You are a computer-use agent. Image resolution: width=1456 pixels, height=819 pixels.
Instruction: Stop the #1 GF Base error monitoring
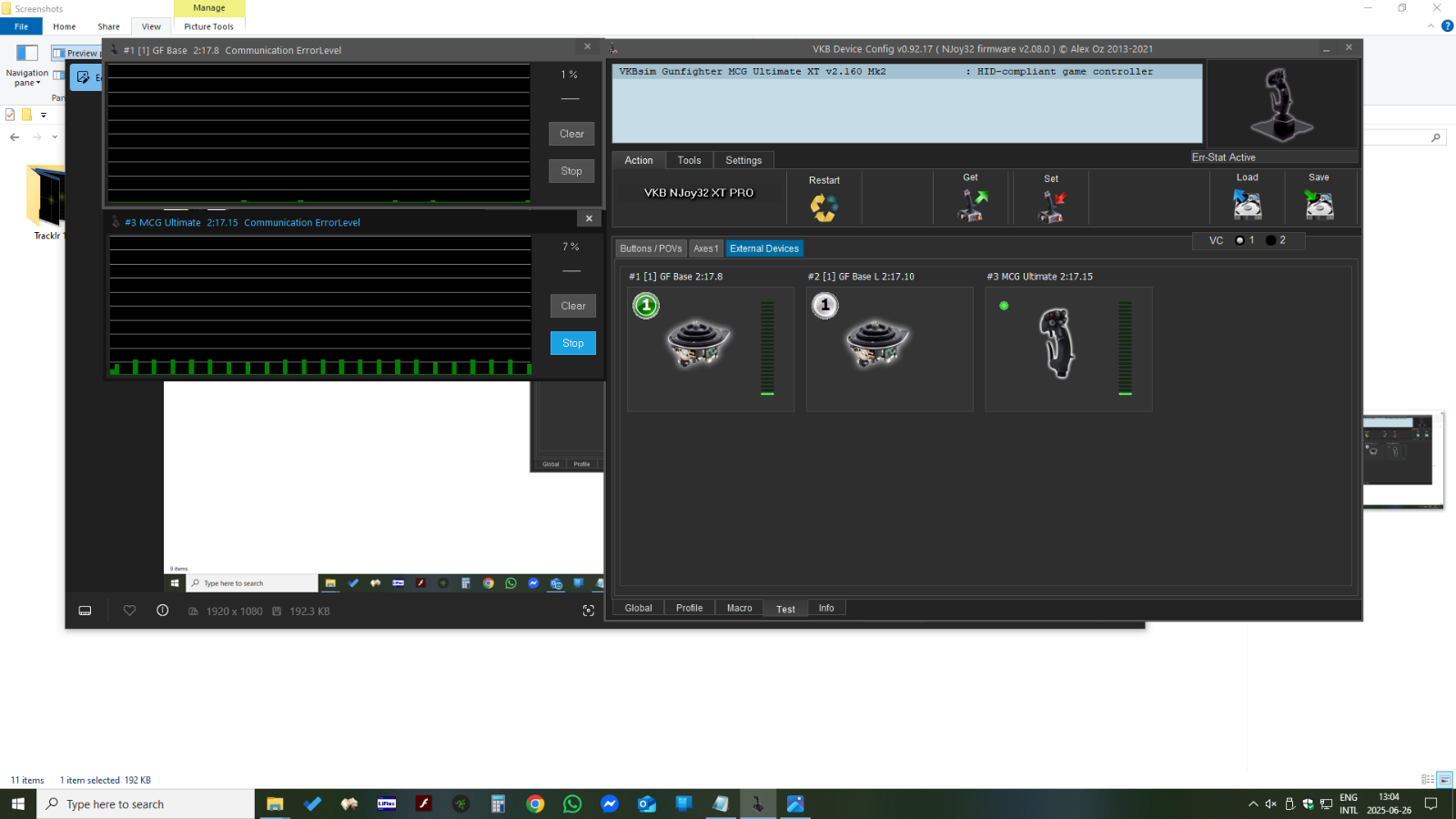click(x=571, y=171)
